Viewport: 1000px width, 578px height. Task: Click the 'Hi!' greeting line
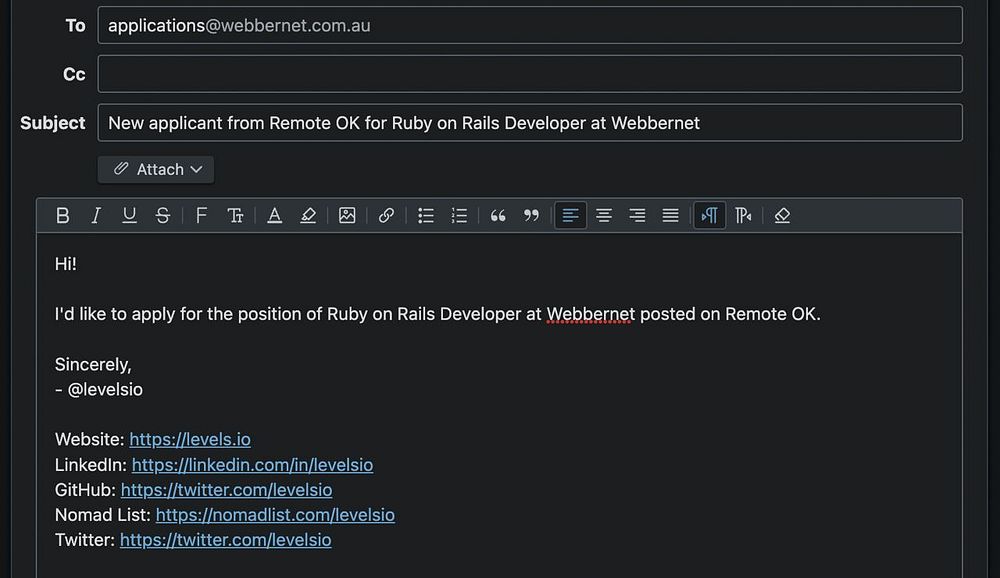coord(66,264)
